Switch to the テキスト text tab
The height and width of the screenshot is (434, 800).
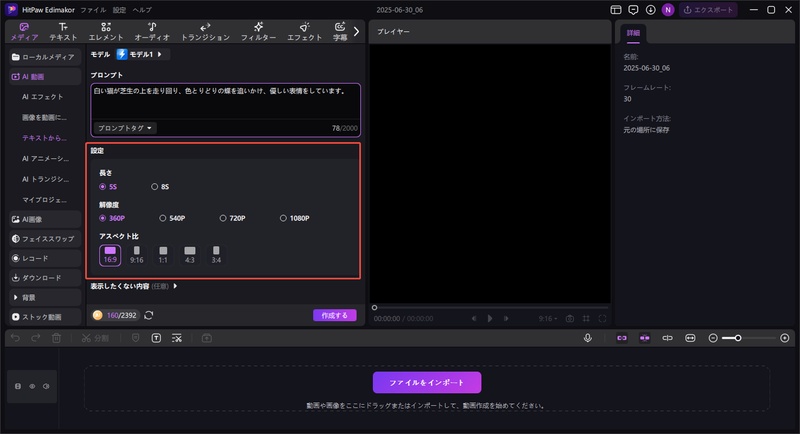(63, 32)
